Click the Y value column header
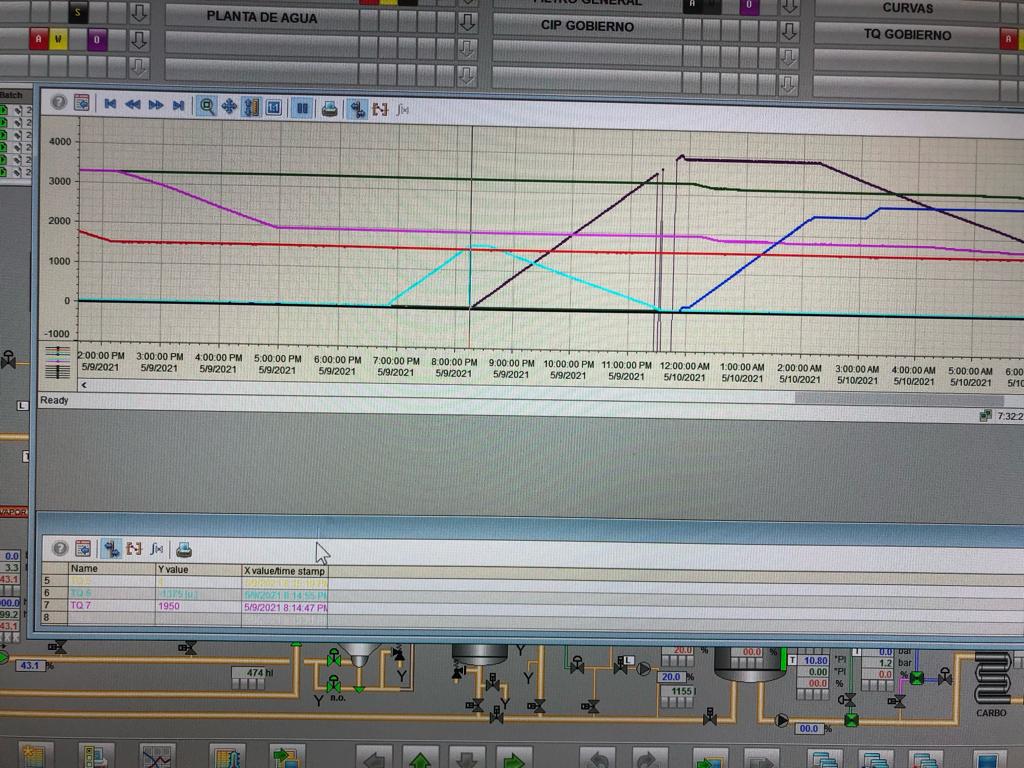 point(199,569)
